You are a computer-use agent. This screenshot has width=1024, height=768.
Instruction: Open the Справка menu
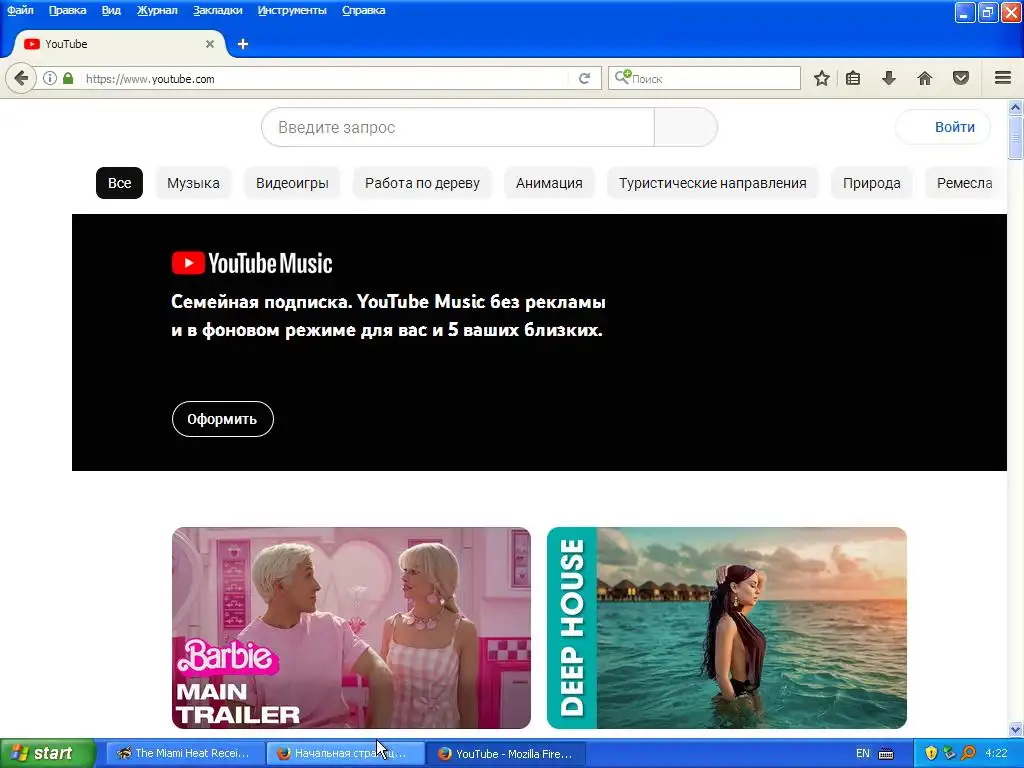364,10
